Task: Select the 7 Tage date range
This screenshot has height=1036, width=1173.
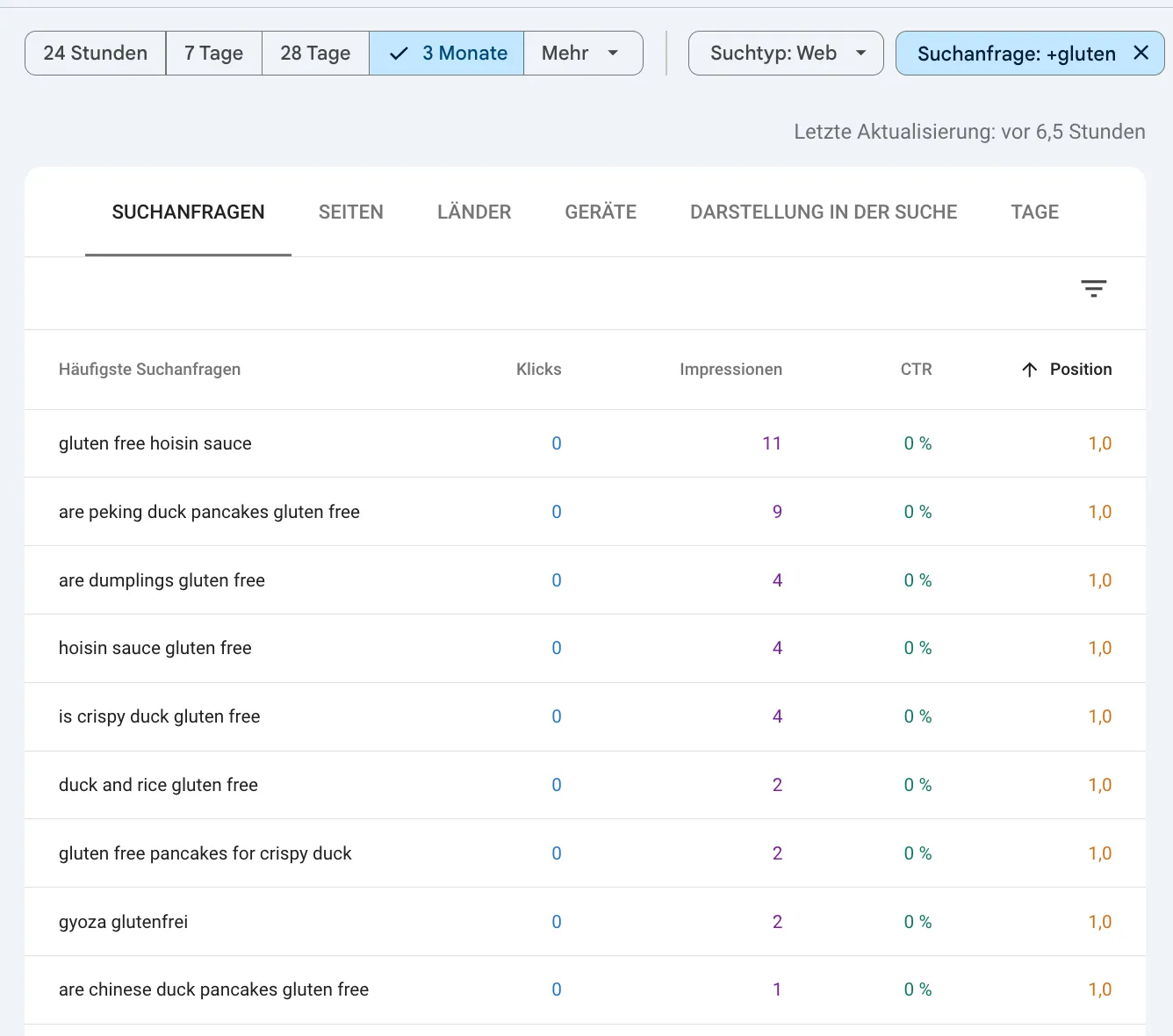Action: (213, 54)
